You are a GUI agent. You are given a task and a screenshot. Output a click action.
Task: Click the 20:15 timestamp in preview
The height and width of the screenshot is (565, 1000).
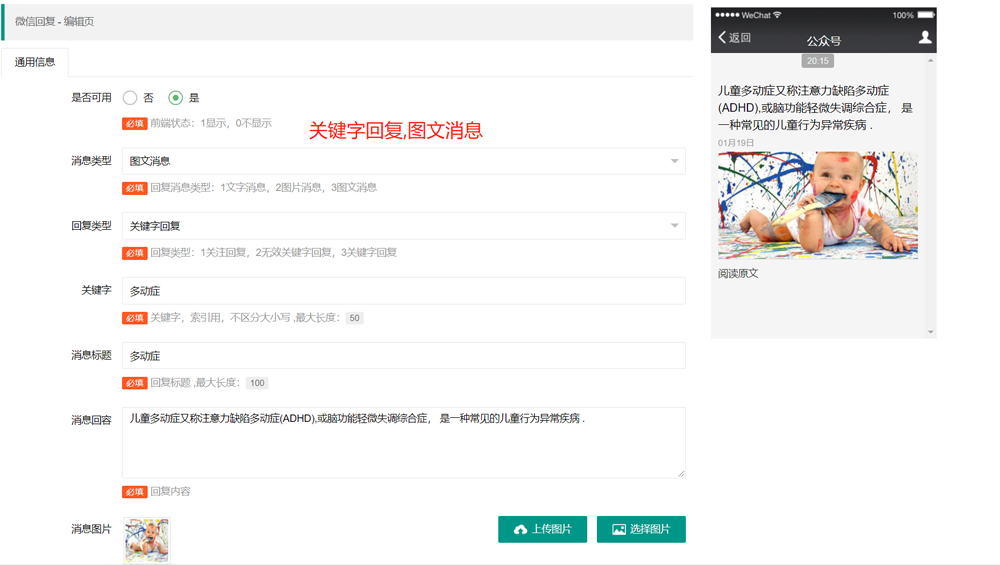point(818,61)
